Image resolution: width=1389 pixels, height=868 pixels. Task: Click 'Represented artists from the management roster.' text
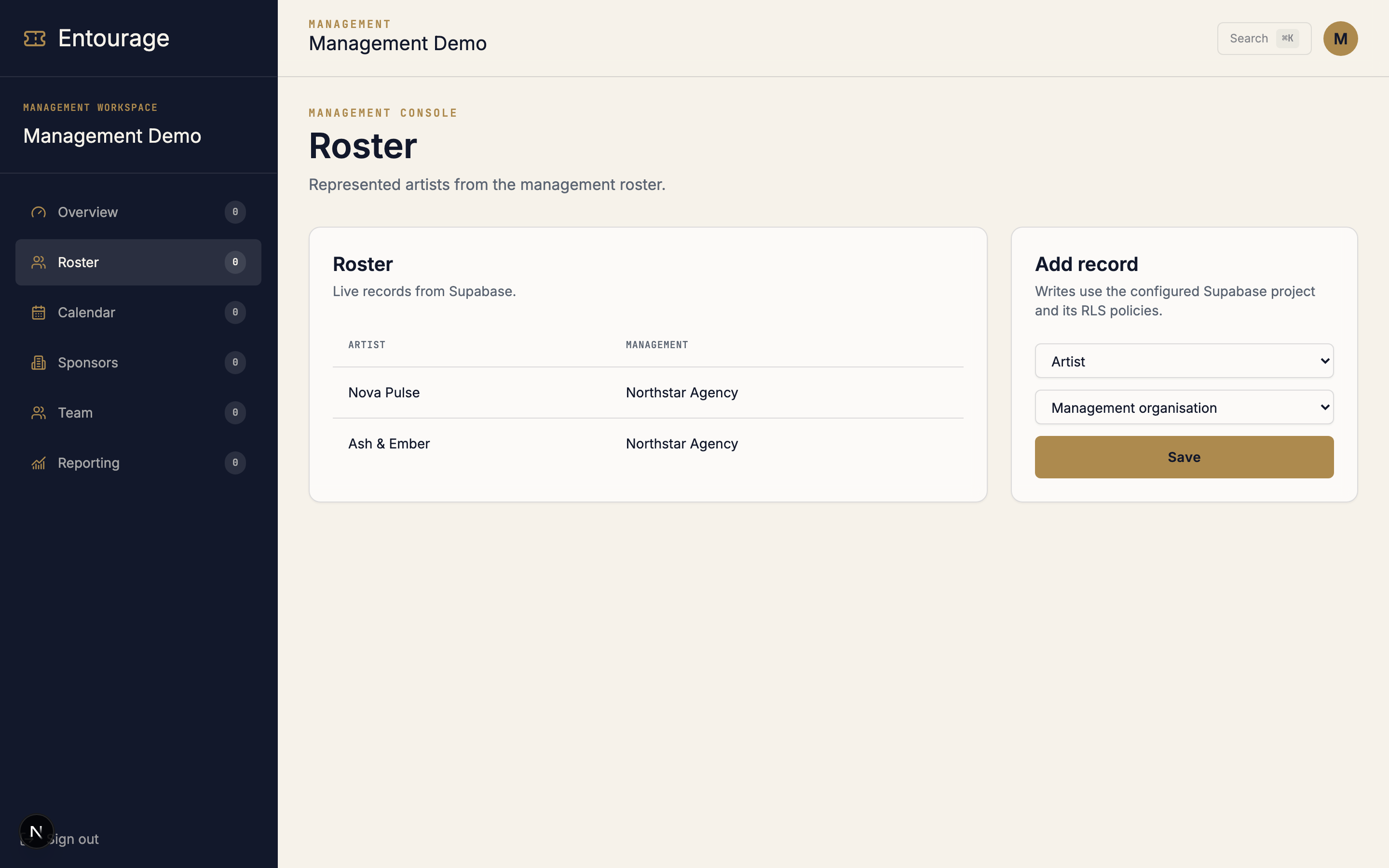coord(487,185)
